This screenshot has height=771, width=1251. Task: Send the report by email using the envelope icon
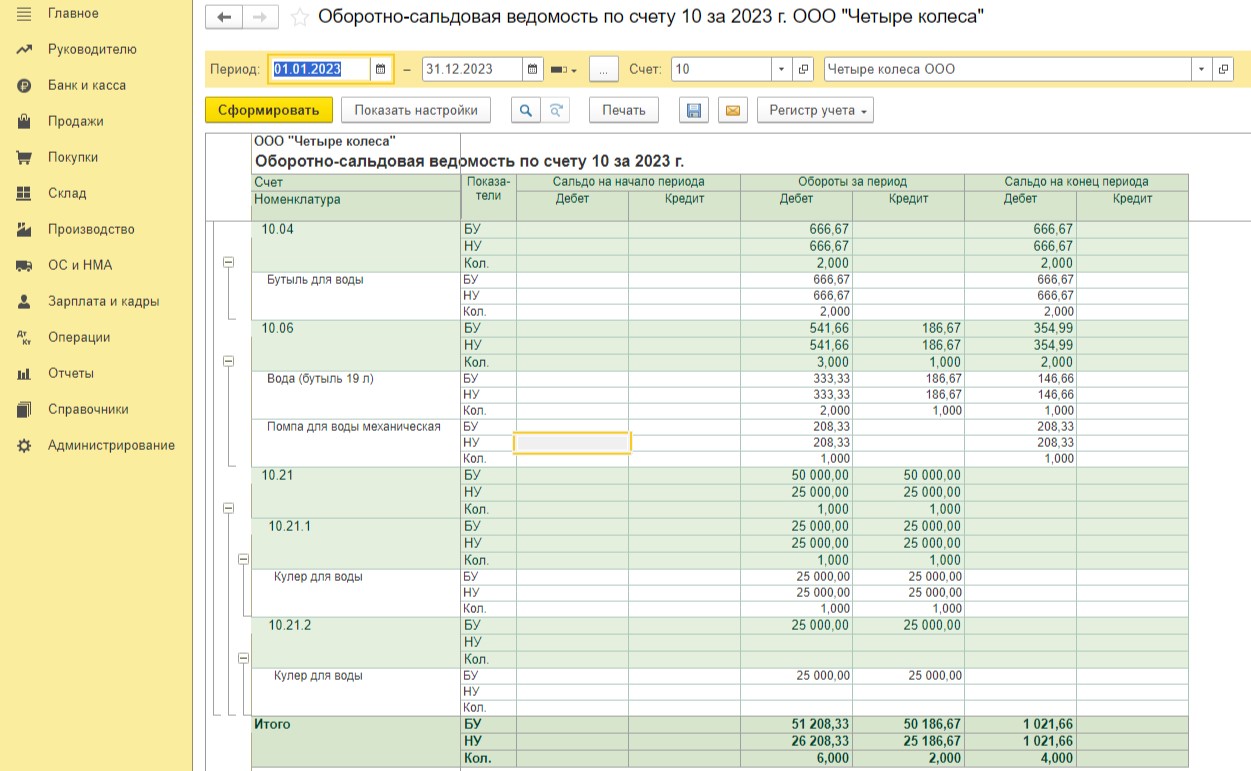pos(733,110)
